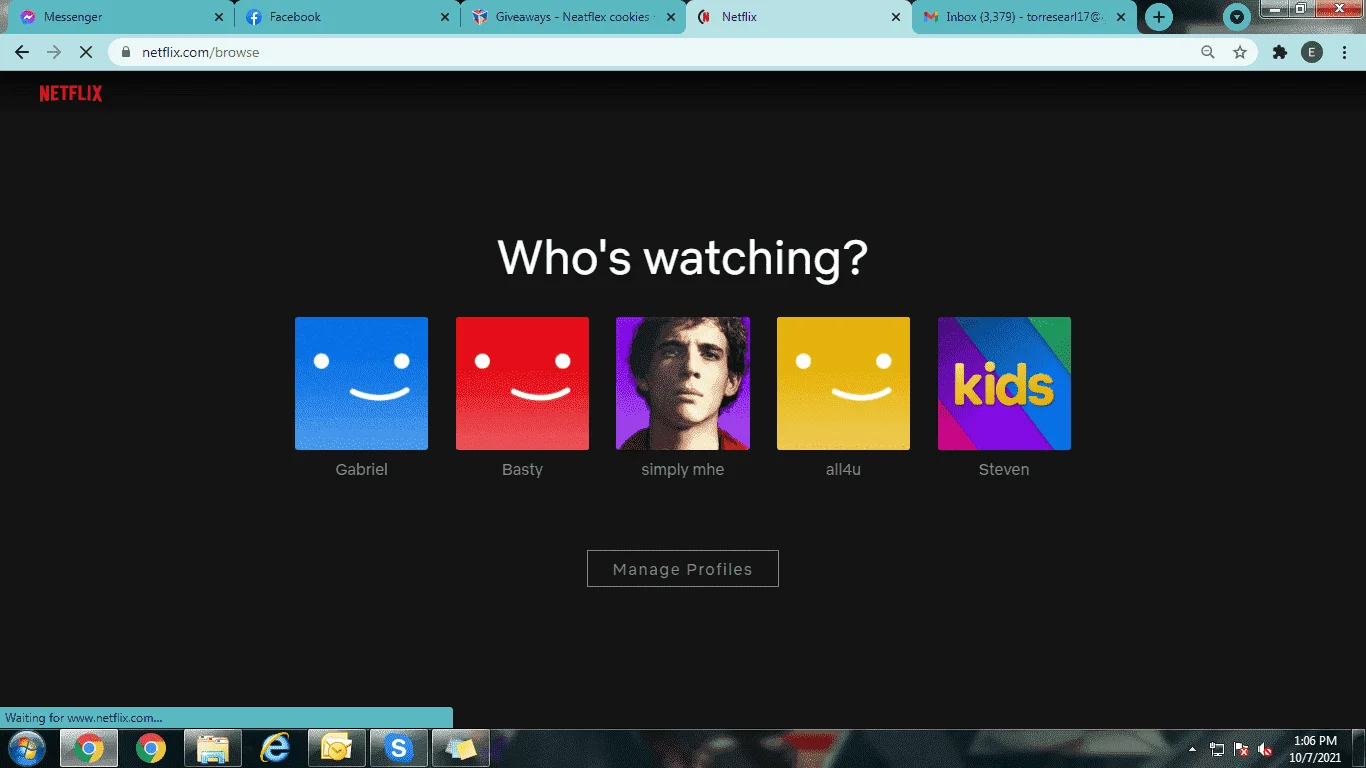Open the tab search dropdown arrow

pos(1238,17)
